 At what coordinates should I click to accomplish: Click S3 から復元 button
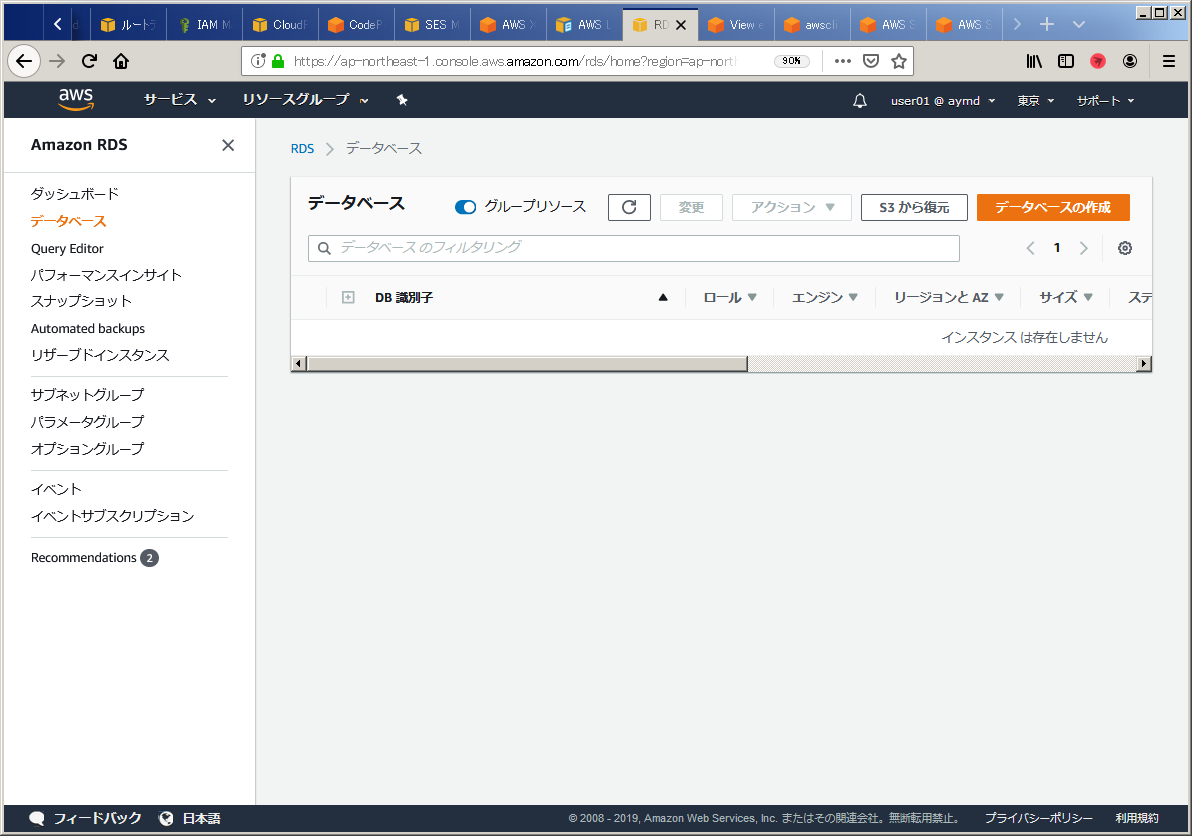[x=914, y=207]
